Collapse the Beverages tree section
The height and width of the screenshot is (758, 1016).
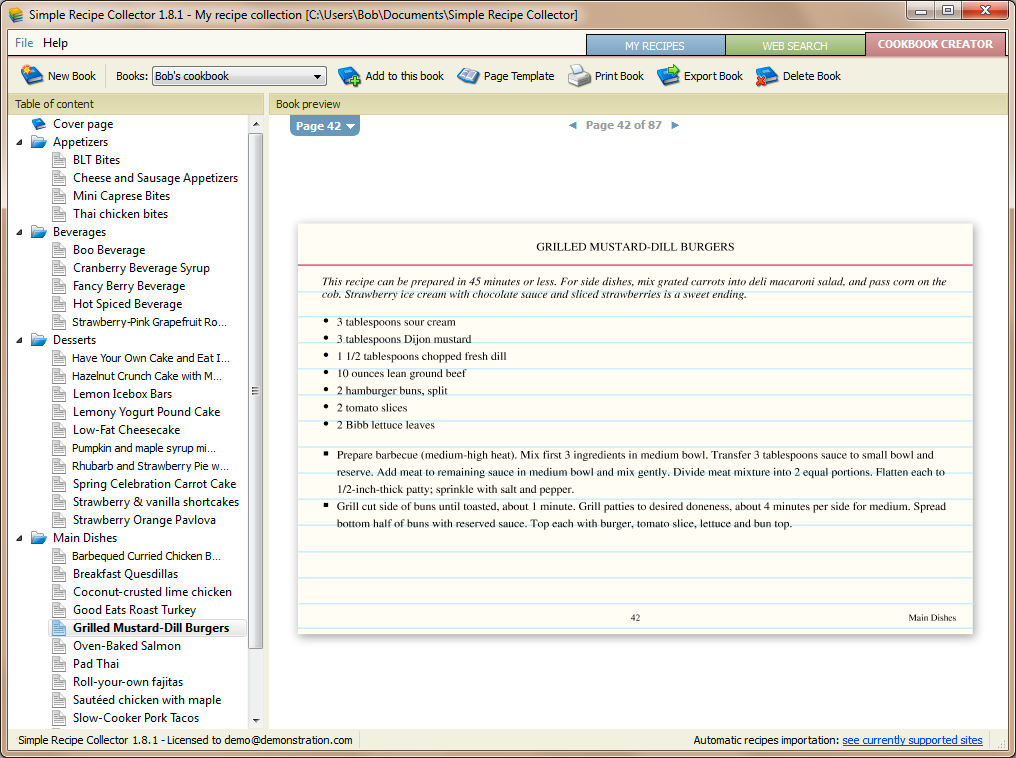(x=19, y=232)
